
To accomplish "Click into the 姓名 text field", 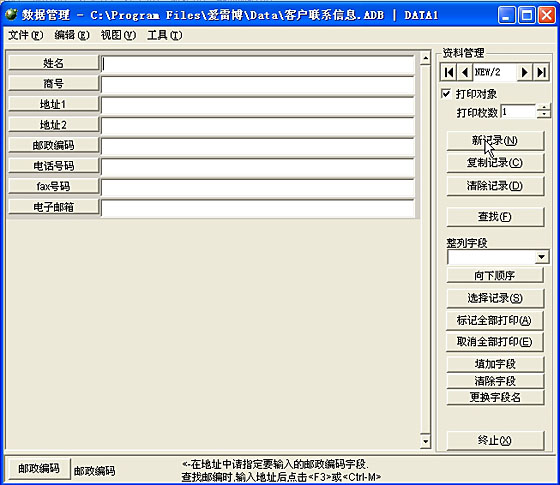I will (x=258, y=64).
